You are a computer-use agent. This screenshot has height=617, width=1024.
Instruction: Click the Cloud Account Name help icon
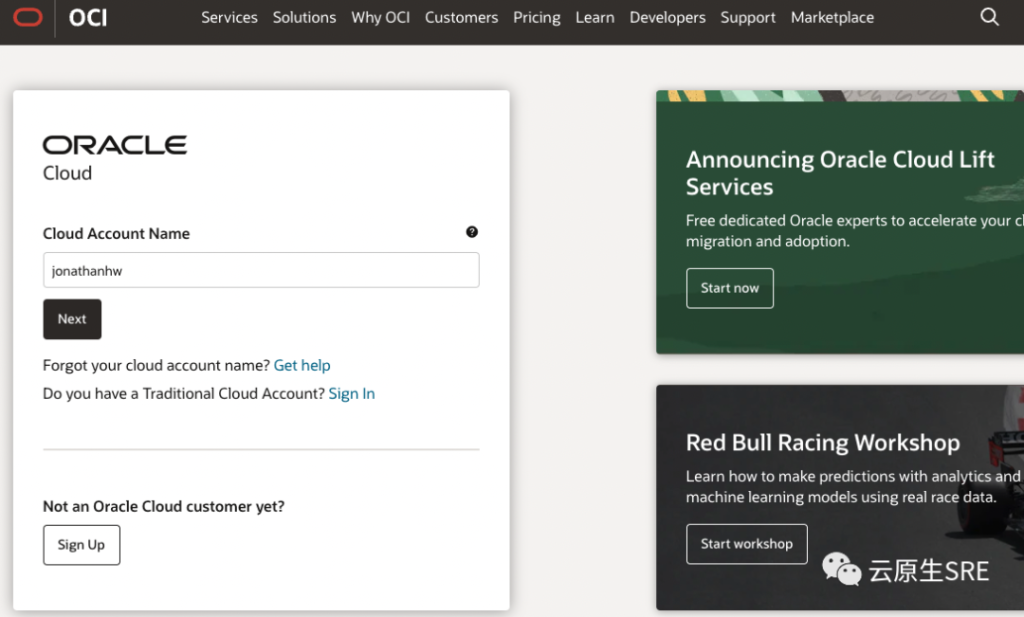click(x=472, y=232)
